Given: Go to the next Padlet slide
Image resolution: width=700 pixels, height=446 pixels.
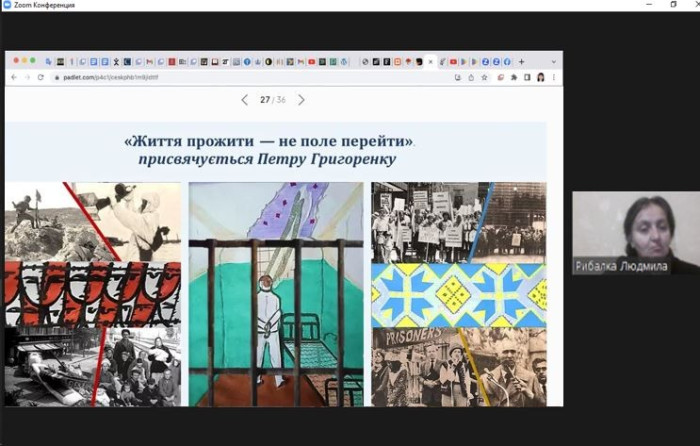Looking at the screenshot, I should pos(301,100).
